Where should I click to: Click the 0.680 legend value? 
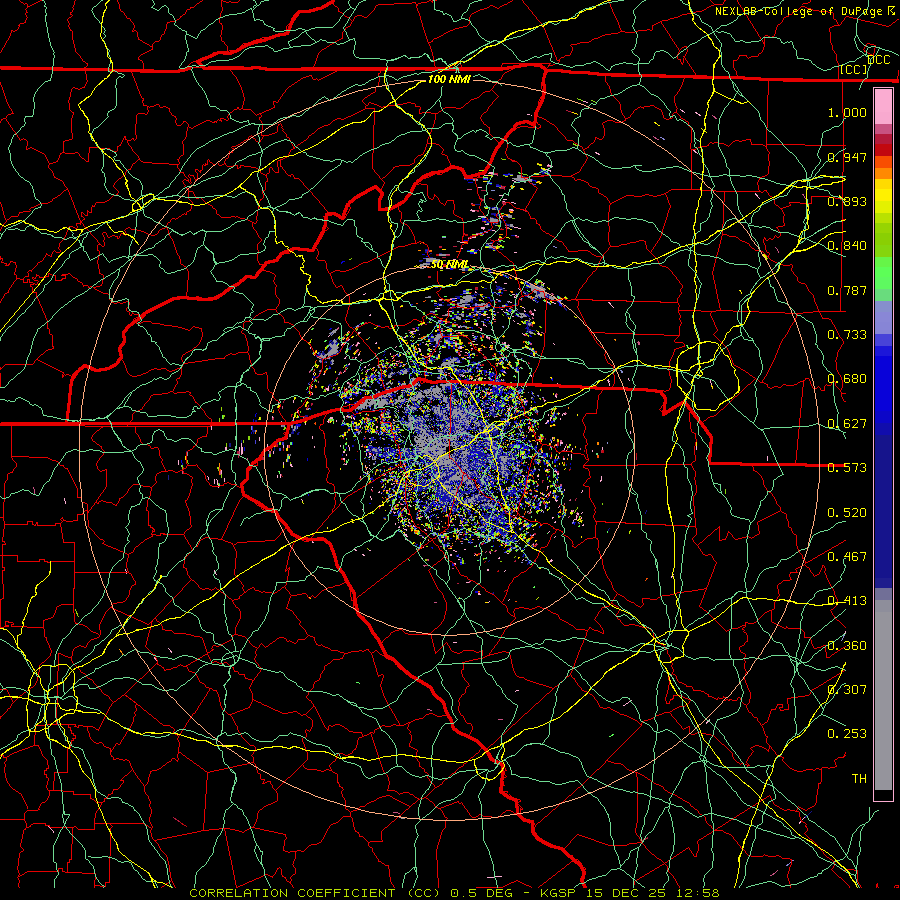(847, 379)
